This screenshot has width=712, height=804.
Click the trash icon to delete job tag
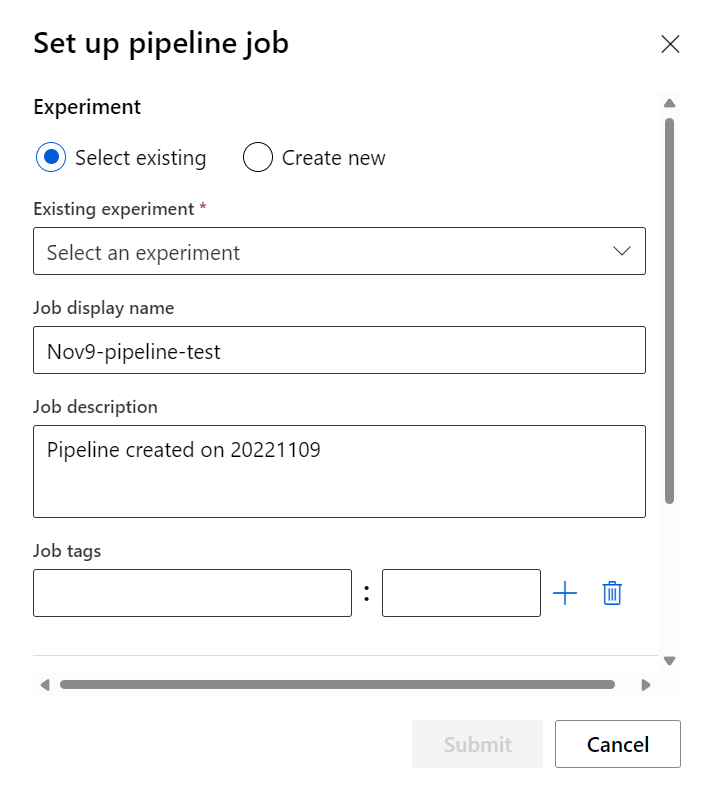point(612,593)
